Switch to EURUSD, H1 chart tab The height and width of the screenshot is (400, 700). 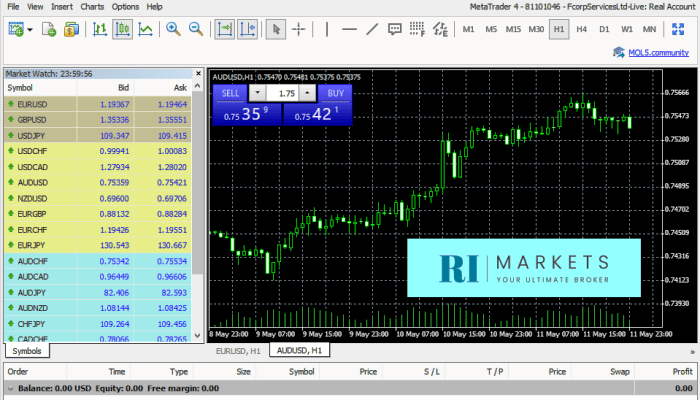click(x=238, y=351)
